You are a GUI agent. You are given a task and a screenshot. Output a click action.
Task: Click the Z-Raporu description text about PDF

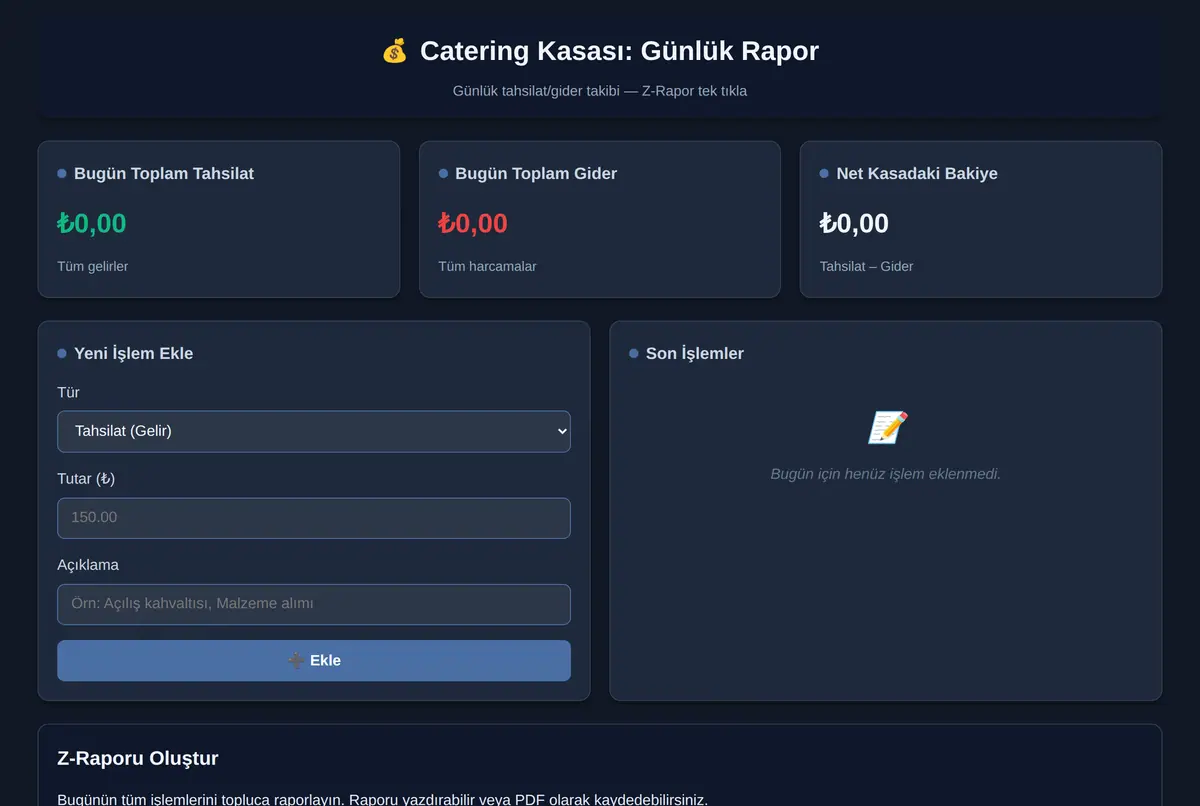point(382,800)
